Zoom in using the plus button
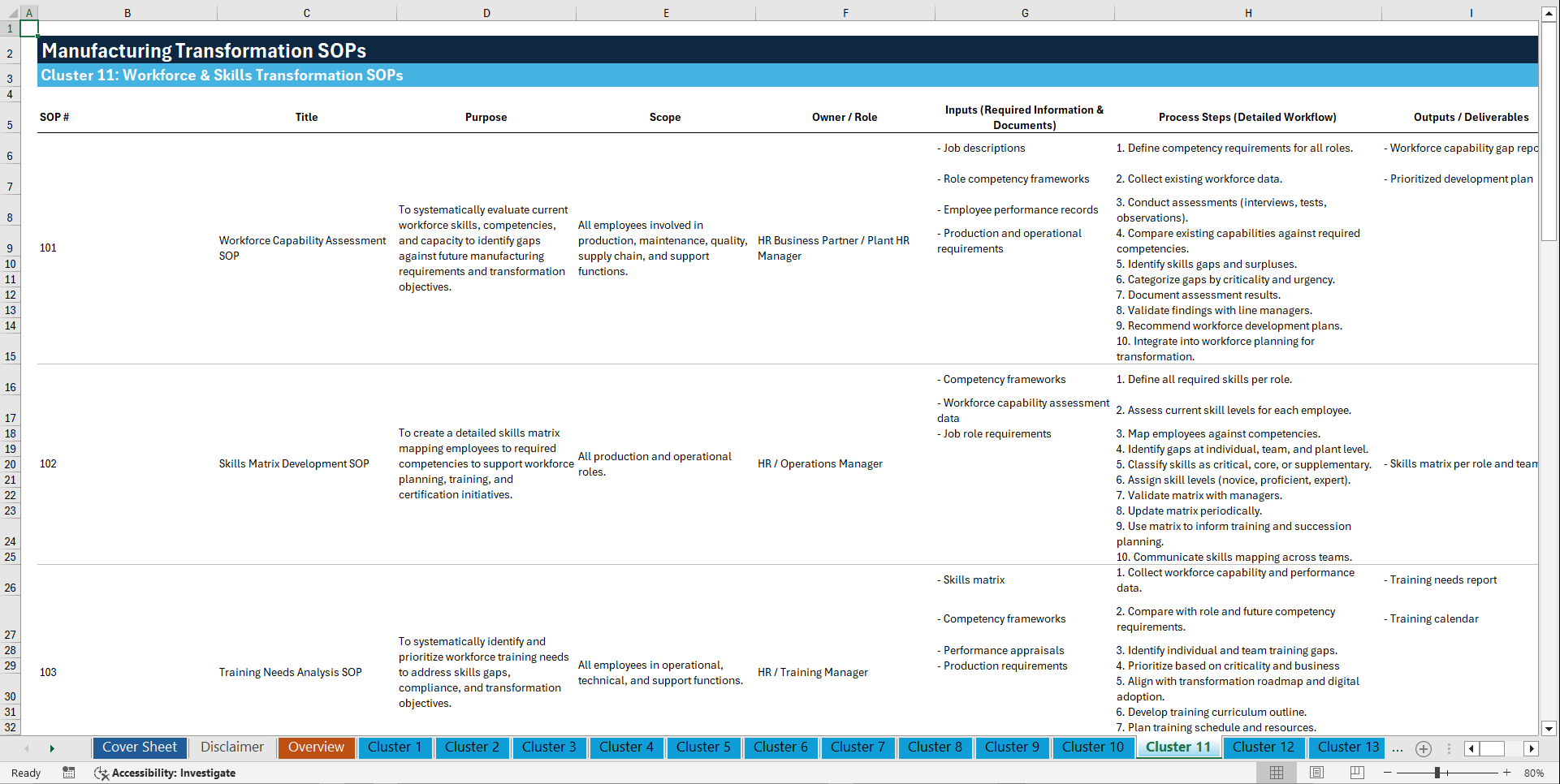This screenshot has width=1560, height=784. pyautogui.click(x=1506, y=773)
